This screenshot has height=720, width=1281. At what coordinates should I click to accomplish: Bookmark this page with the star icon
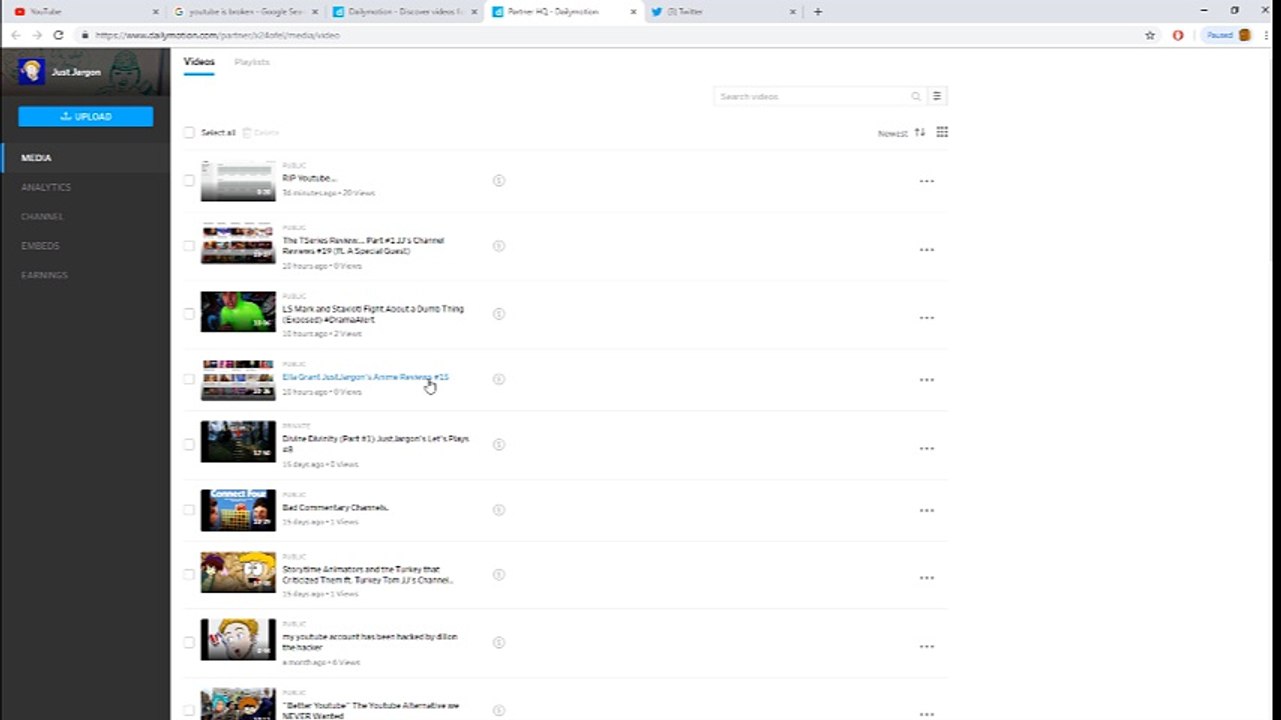point(1150,35)
